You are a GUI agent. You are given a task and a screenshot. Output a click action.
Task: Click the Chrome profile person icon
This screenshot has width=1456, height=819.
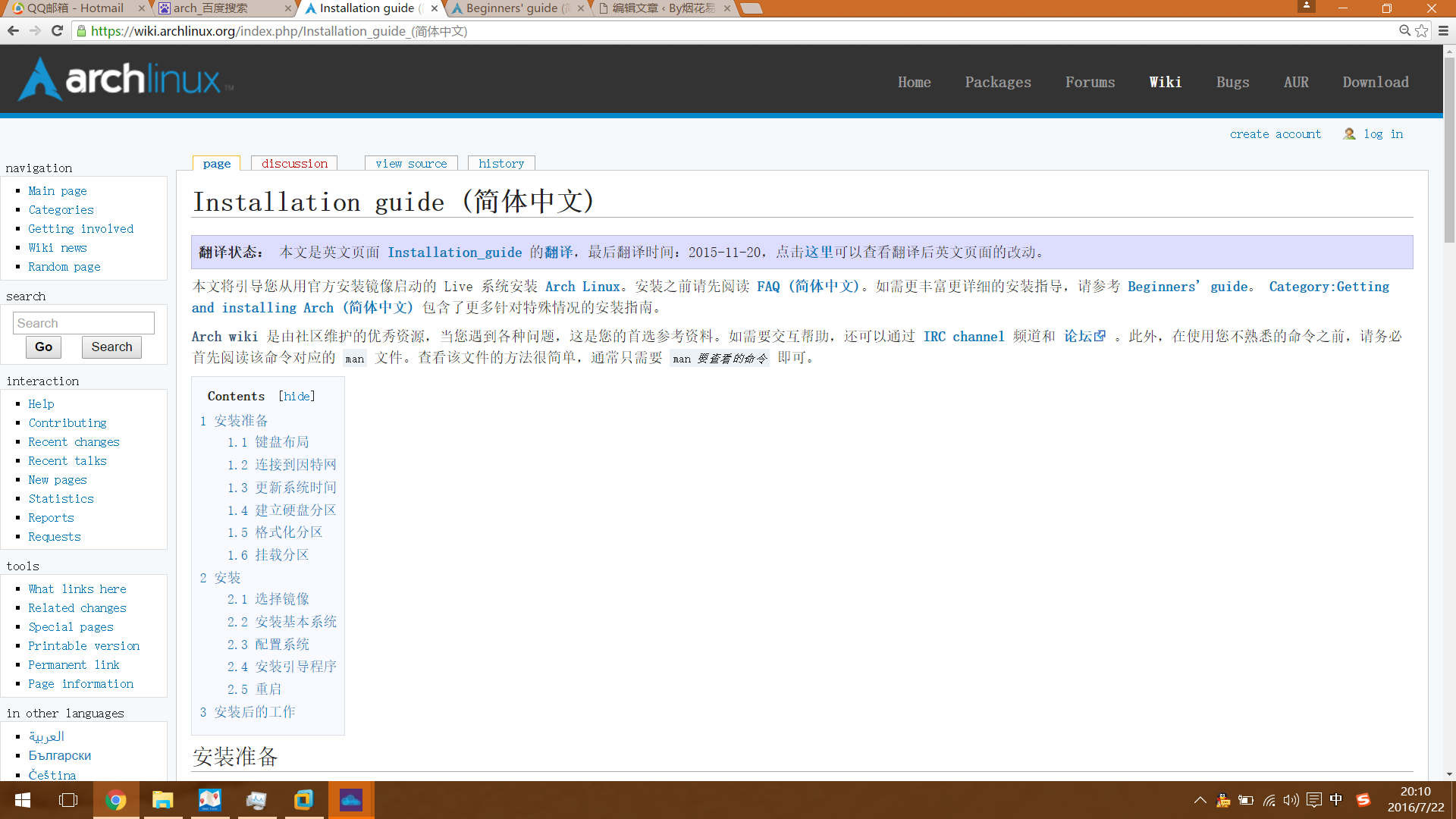(1306, 6)
